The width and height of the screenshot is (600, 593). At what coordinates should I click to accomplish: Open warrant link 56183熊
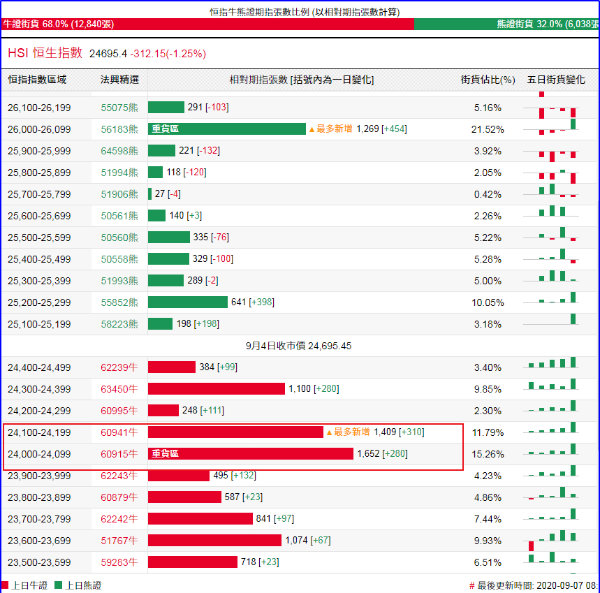click(x=119, y=129)
